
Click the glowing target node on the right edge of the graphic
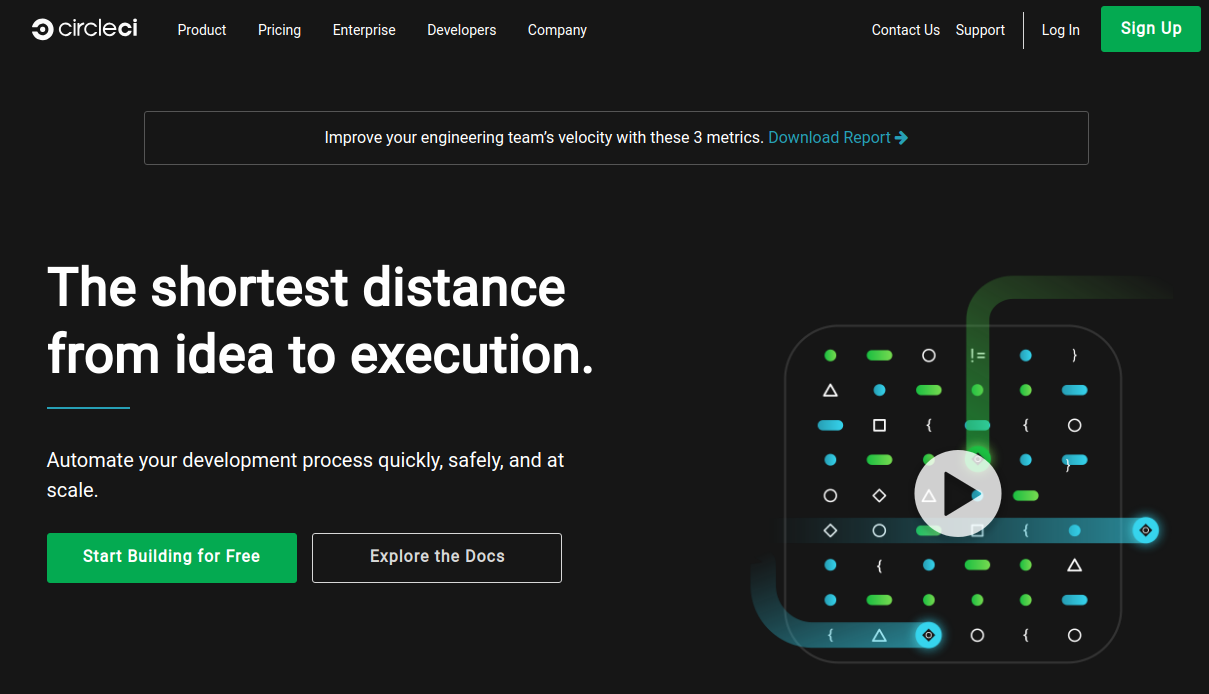(1146, 530)
